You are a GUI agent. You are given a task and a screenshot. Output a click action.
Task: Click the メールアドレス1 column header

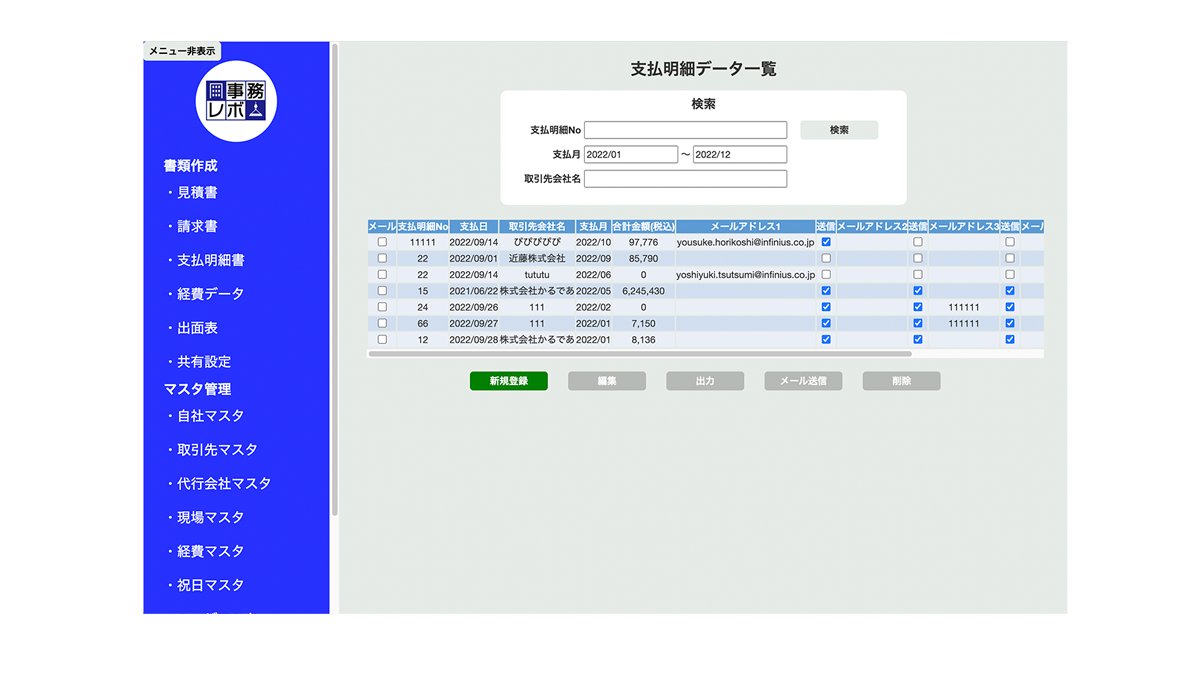(x=746, y=227)
